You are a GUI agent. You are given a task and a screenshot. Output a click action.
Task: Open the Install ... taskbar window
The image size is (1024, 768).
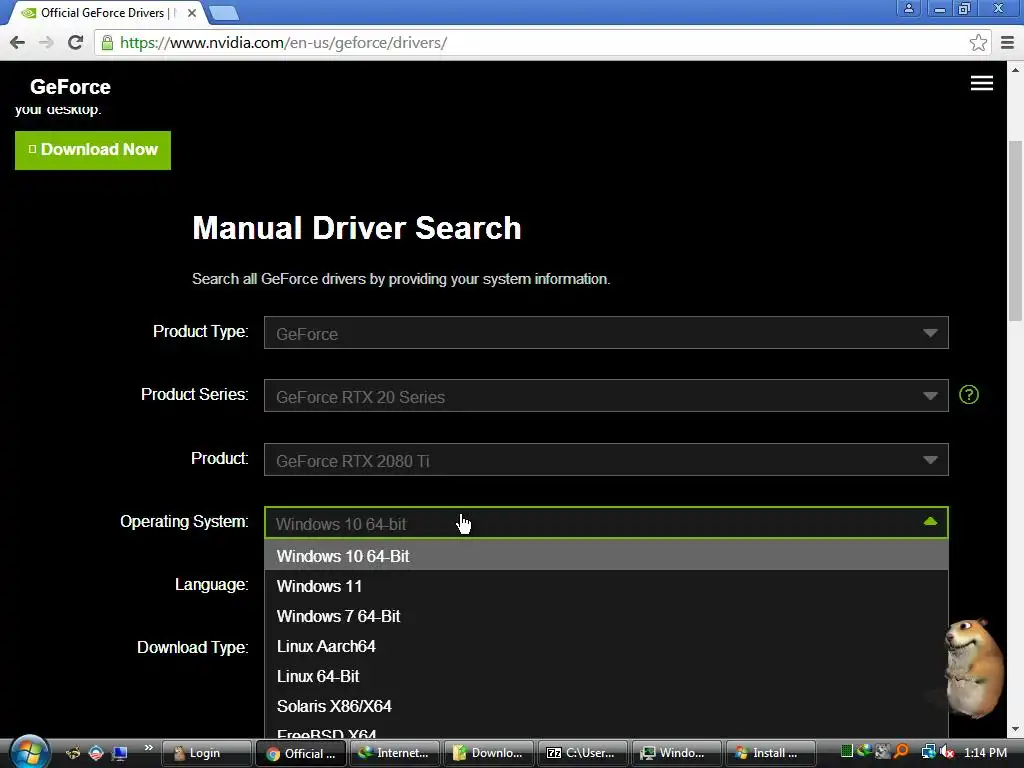point(771,753)
